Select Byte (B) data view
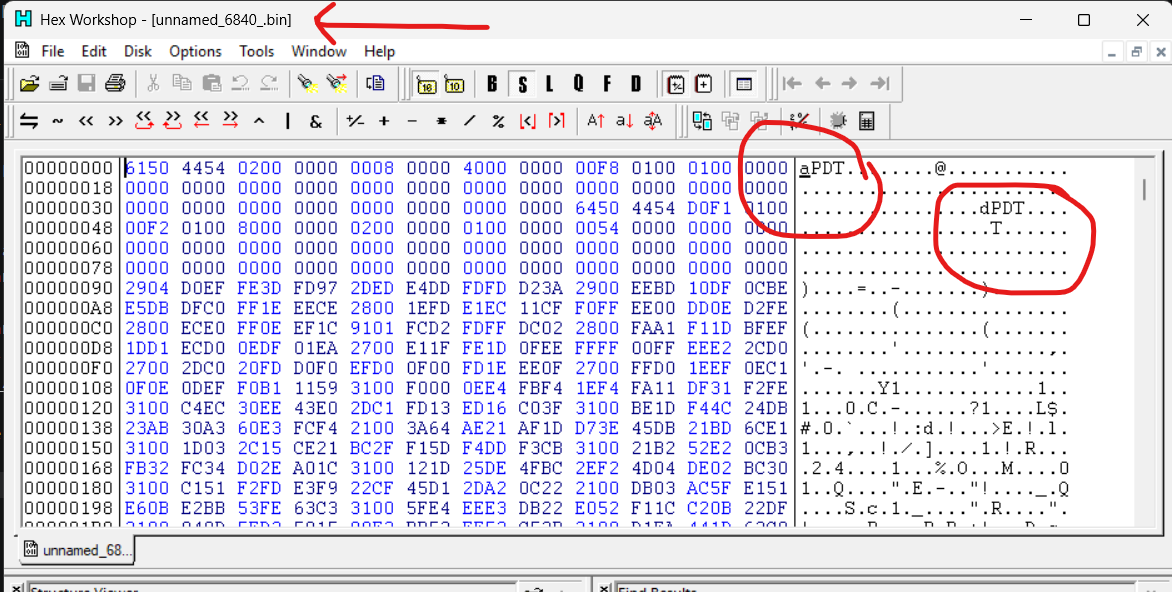This screenshot has height=592, width=1172. pyautogui.click(x=493, y=84)
